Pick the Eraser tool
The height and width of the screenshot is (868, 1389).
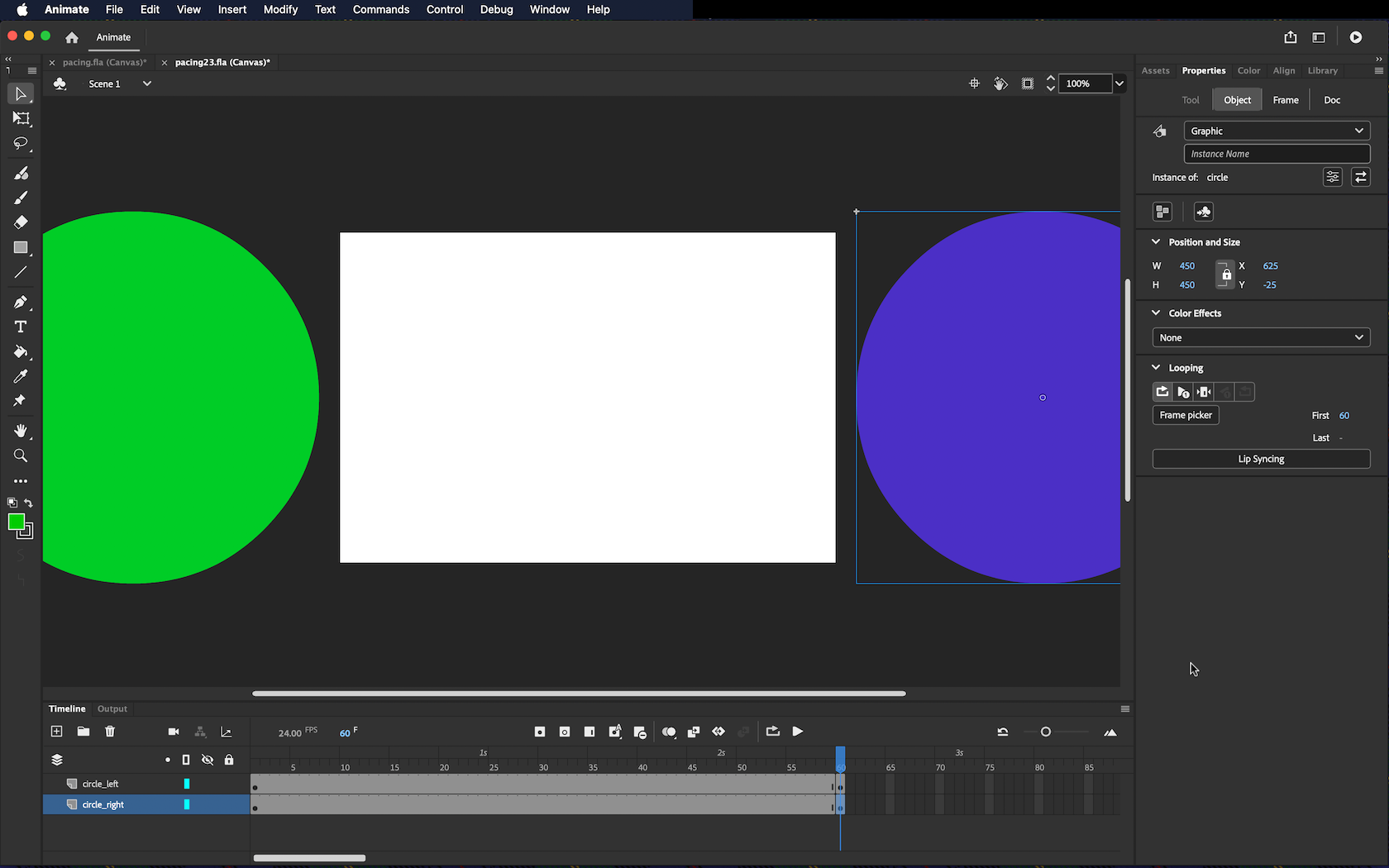[21, 222]
